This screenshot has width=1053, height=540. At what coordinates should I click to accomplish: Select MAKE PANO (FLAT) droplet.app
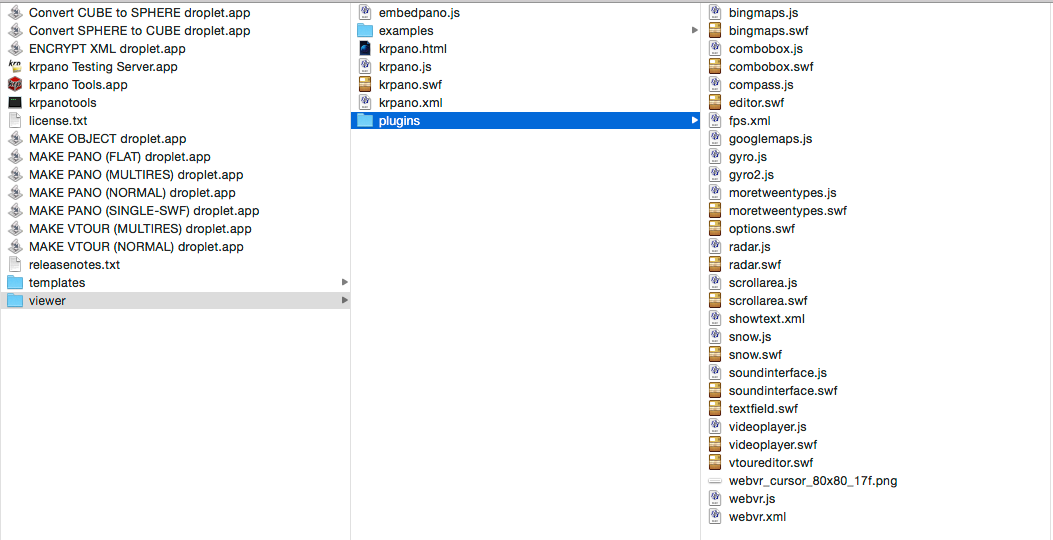pyautogui.click(x=120, y=156)
